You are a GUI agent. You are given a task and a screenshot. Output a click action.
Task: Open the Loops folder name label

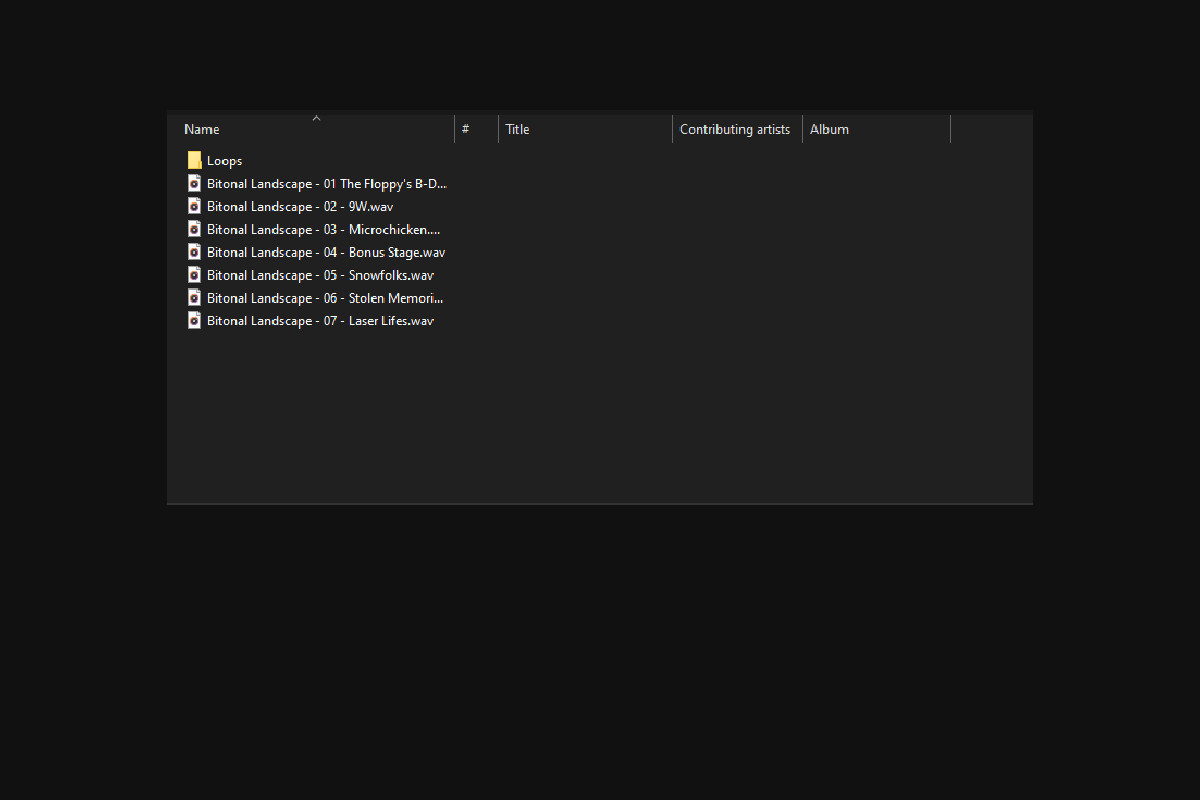point(224,160)
